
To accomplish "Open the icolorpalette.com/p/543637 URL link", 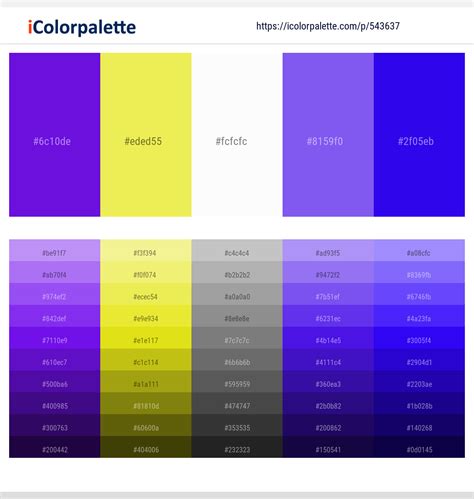I will click(328, 26).
